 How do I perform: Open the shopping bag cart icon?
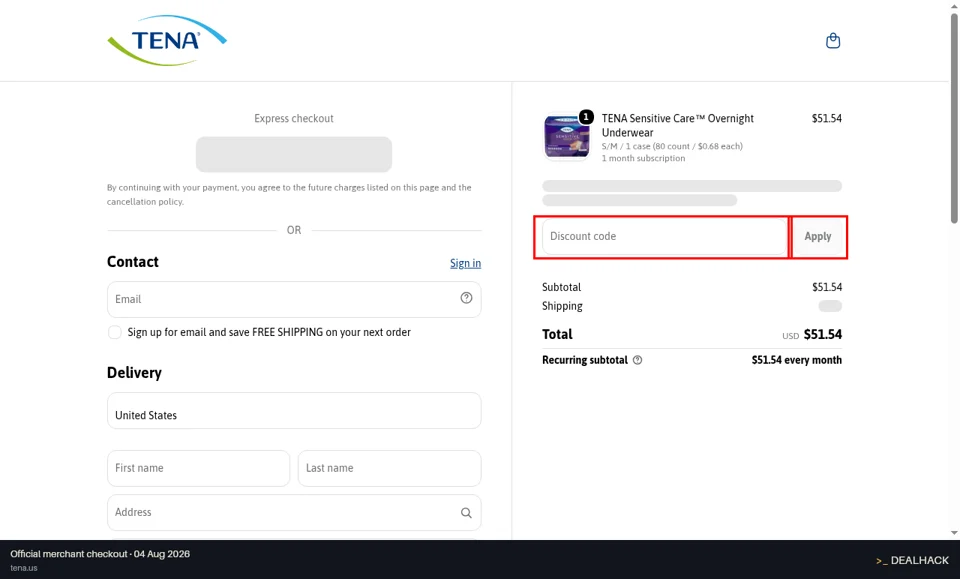click(833, 41)
